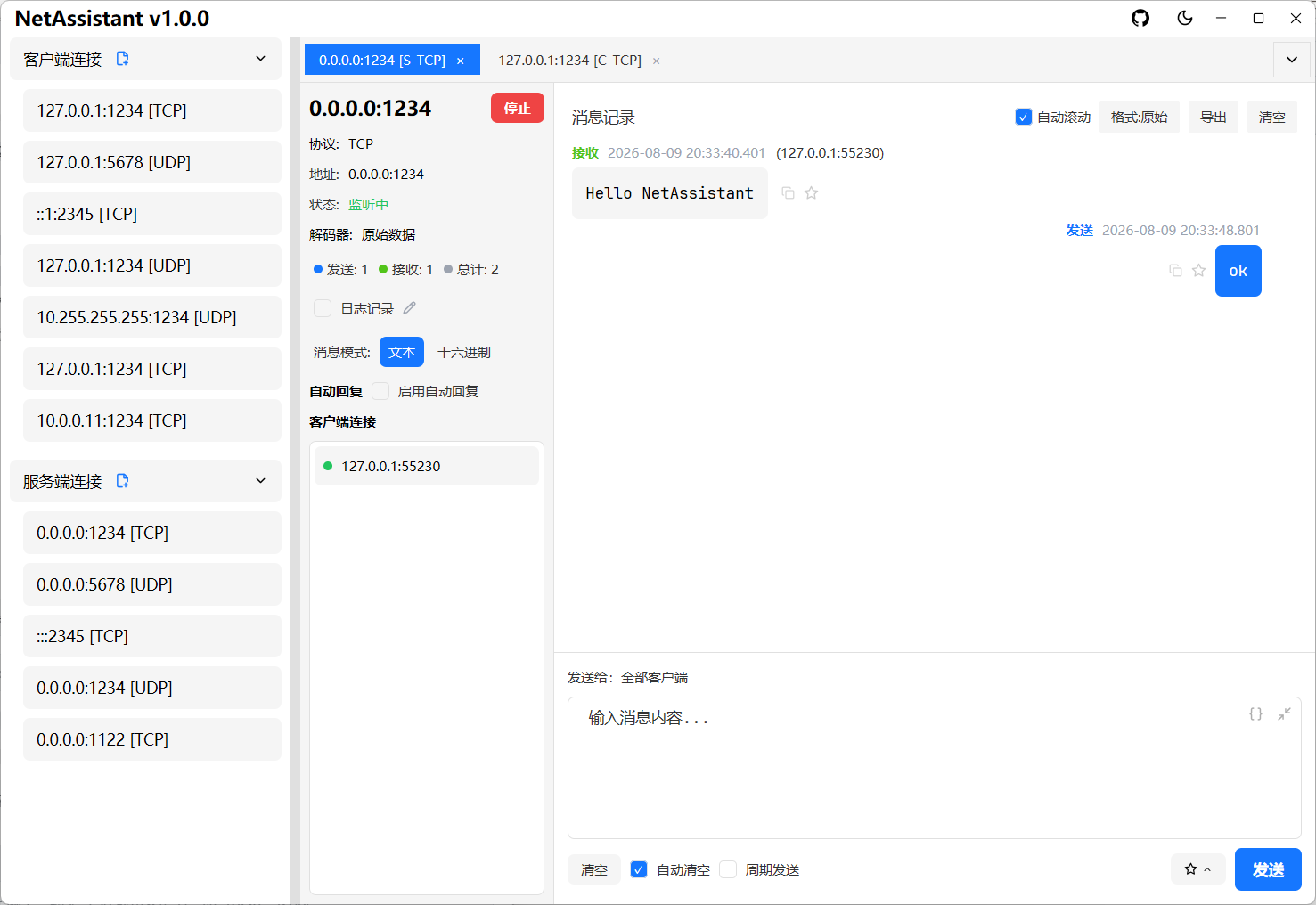The height and width of the screenshot is (905, 1316).
Task: Enable the 启用自动回复 checkbox
Action: pyautogui.click(x=380, y=391)
